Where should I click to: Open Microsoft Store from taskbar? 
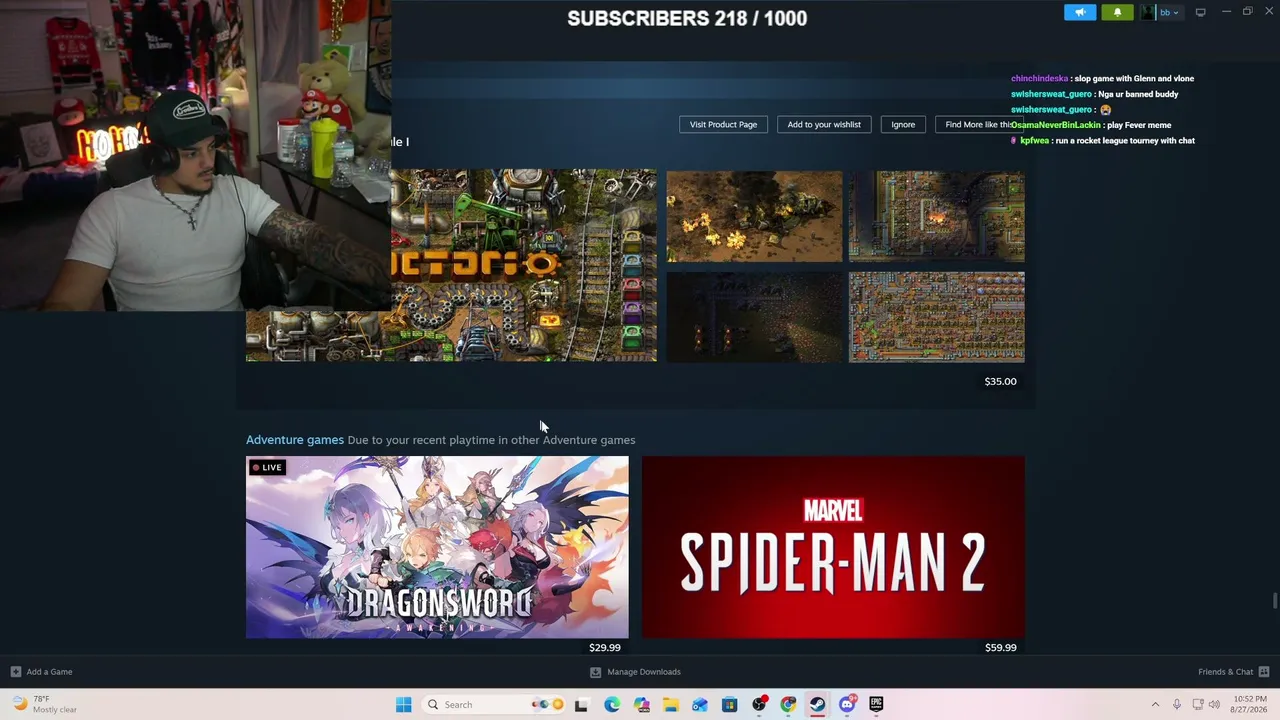click(x=729, y=705)
